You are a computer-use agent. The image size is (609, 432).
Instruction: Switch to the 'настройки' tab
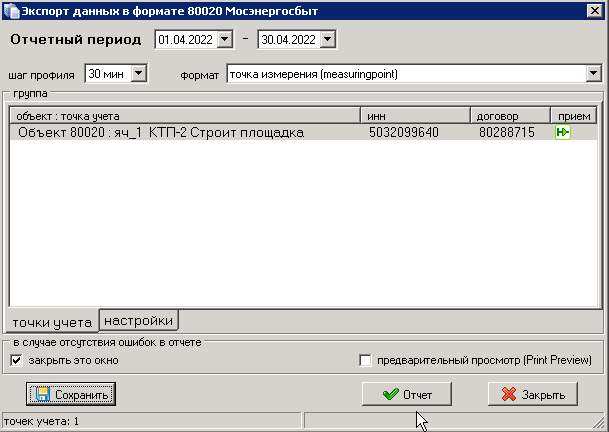(x=139, y=321)
